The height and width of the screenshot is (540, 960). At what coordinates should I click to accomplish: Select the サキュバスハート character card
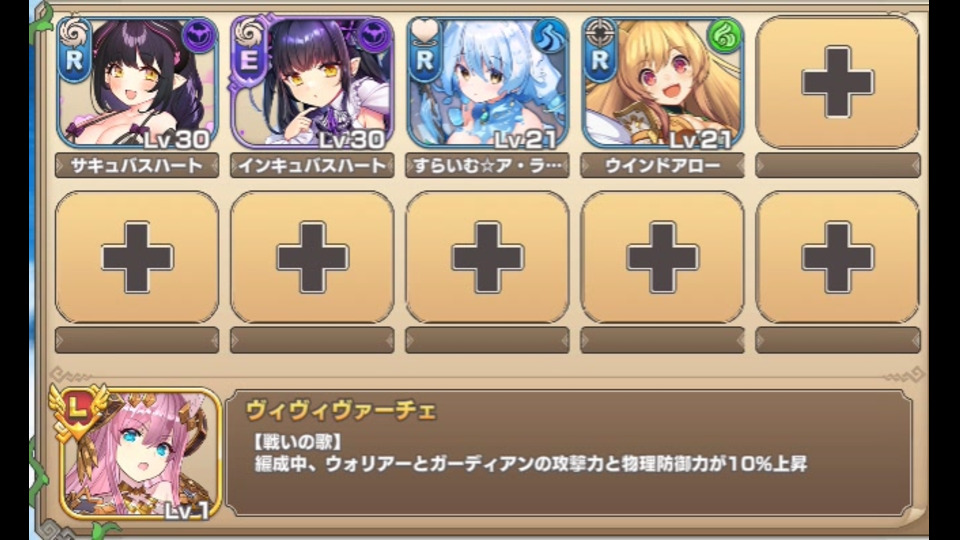137,83
